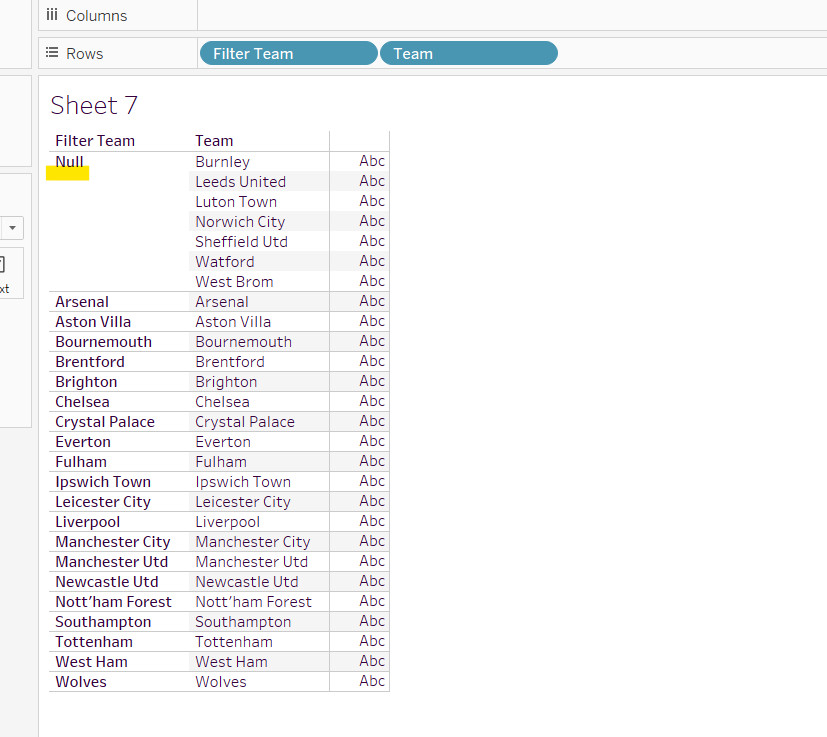The width and height of the screenshot is (827, 737).
Task: Click the Abc mark in the Burnley row
Action: [372, 161]
